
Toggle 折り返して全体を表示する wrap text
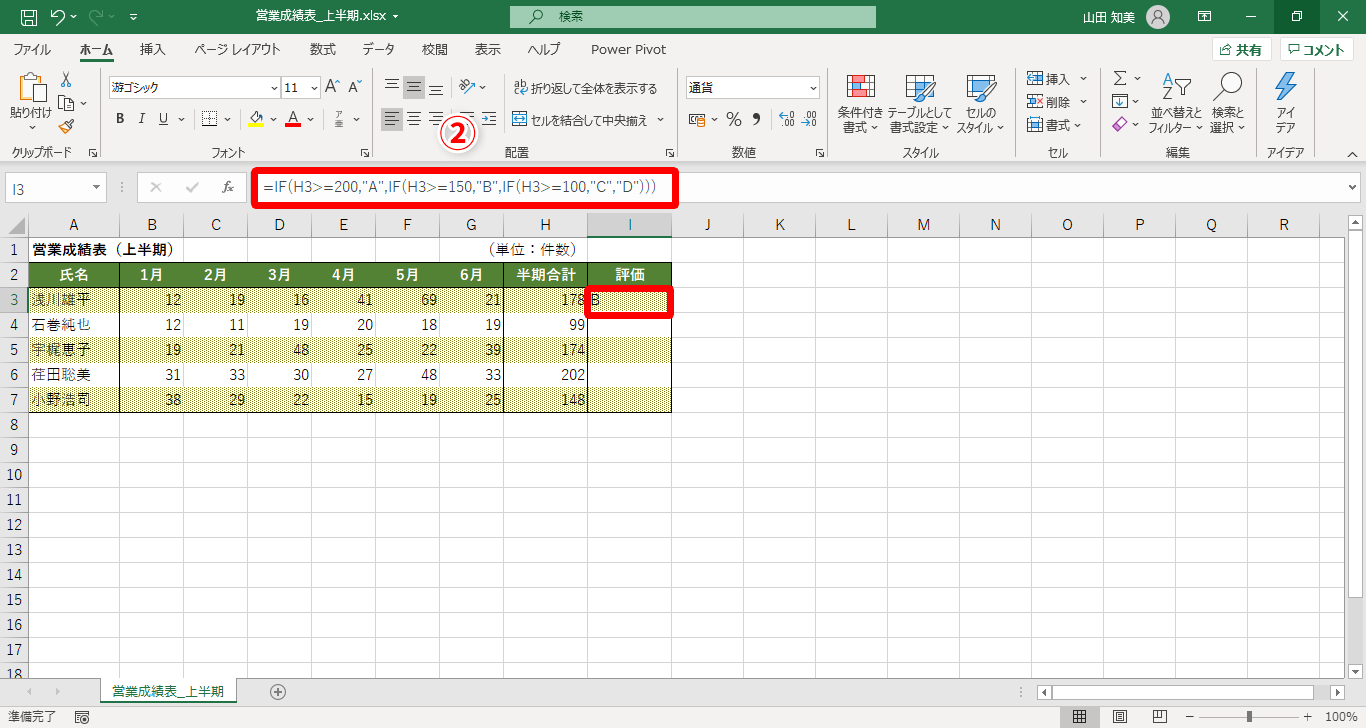(x=585, y=88)
